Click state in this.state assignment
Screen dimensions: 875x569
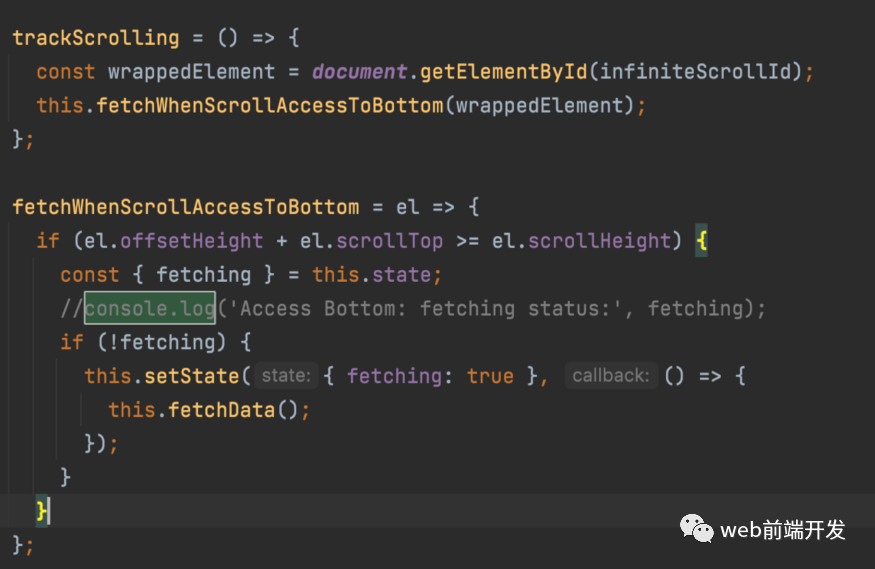click(401, 275)
